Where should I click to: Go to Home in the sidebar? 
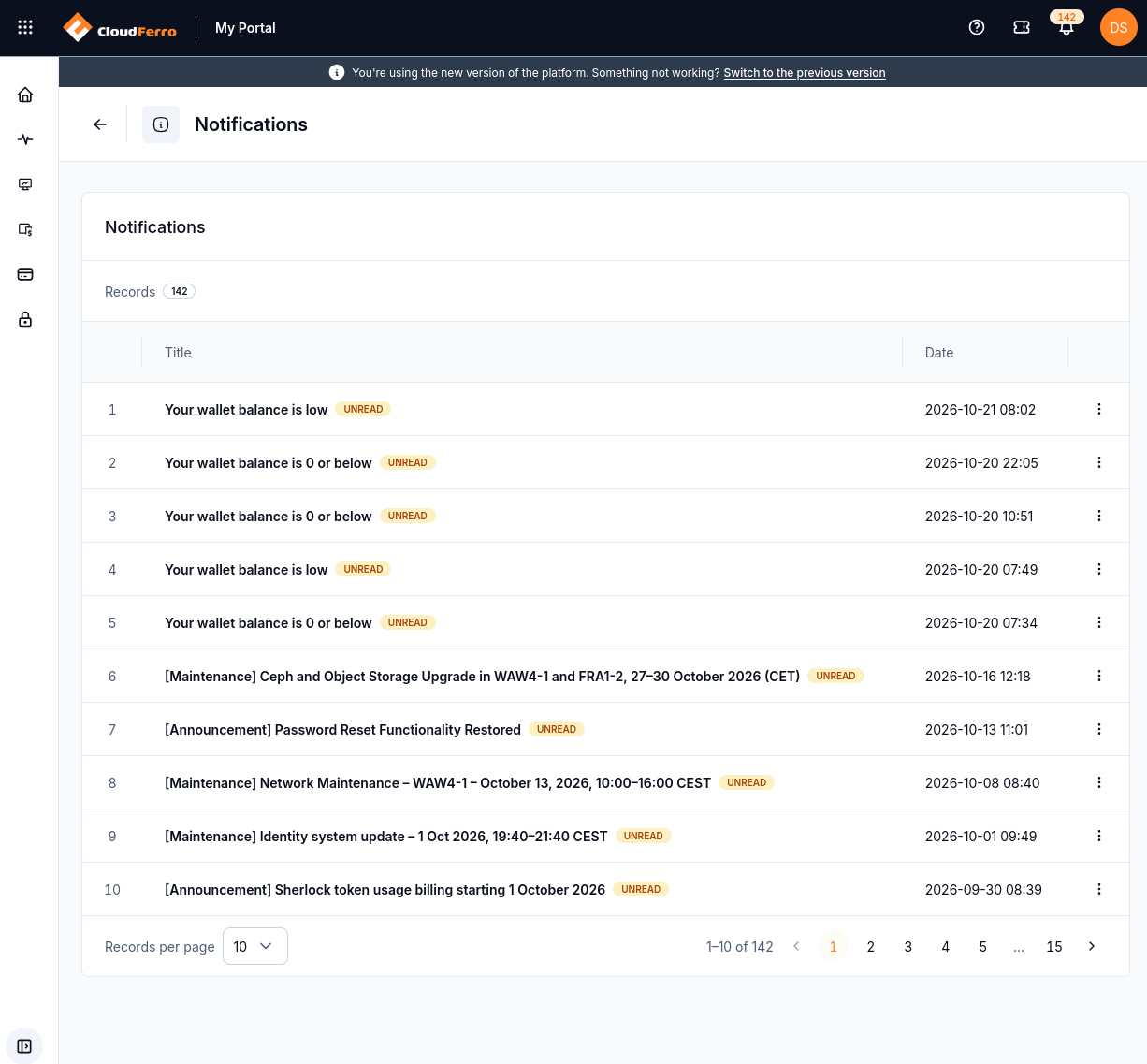coord(25,95)
